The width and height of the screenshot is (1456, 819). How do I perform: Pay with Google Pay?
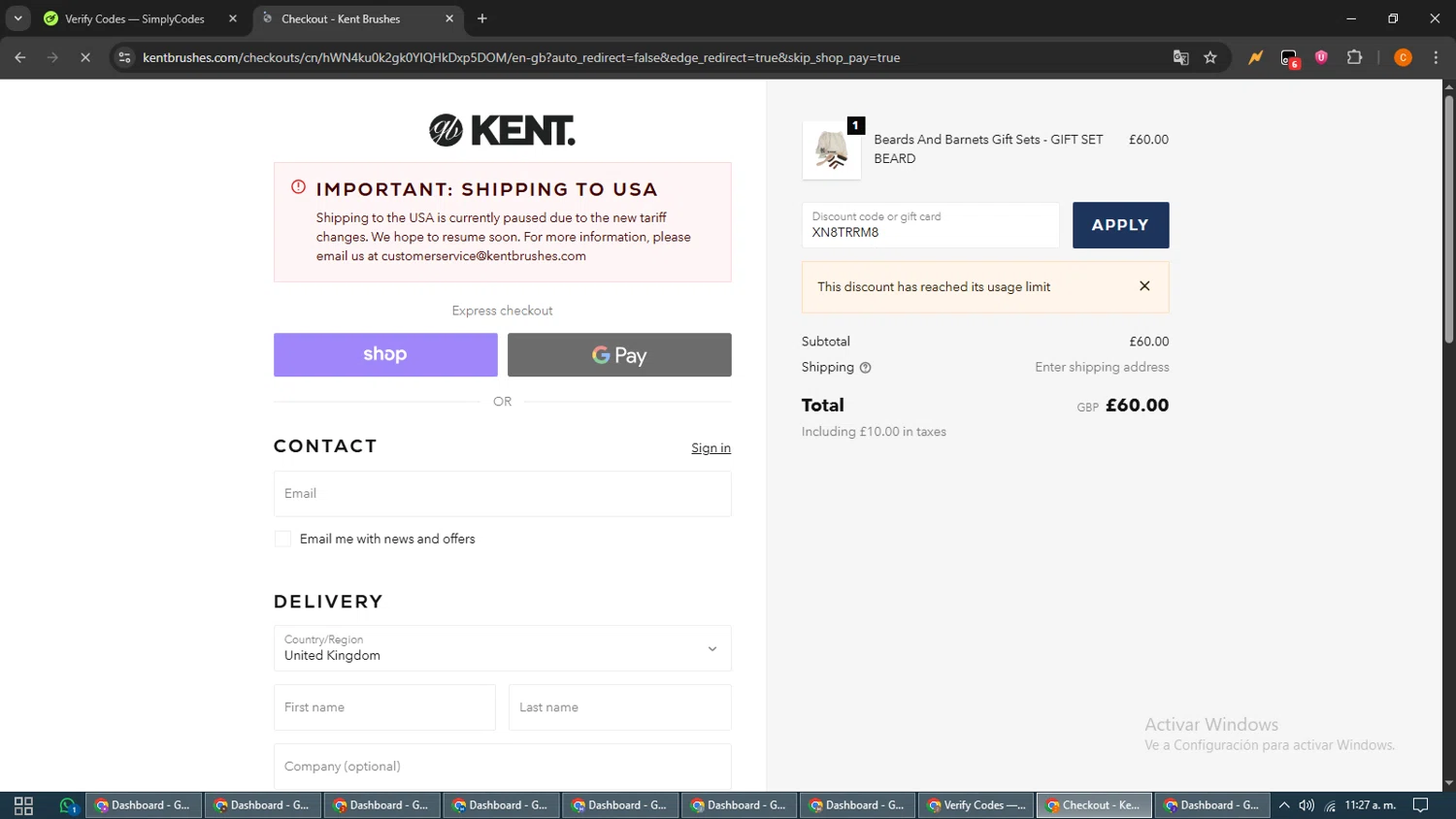(619, 354)
